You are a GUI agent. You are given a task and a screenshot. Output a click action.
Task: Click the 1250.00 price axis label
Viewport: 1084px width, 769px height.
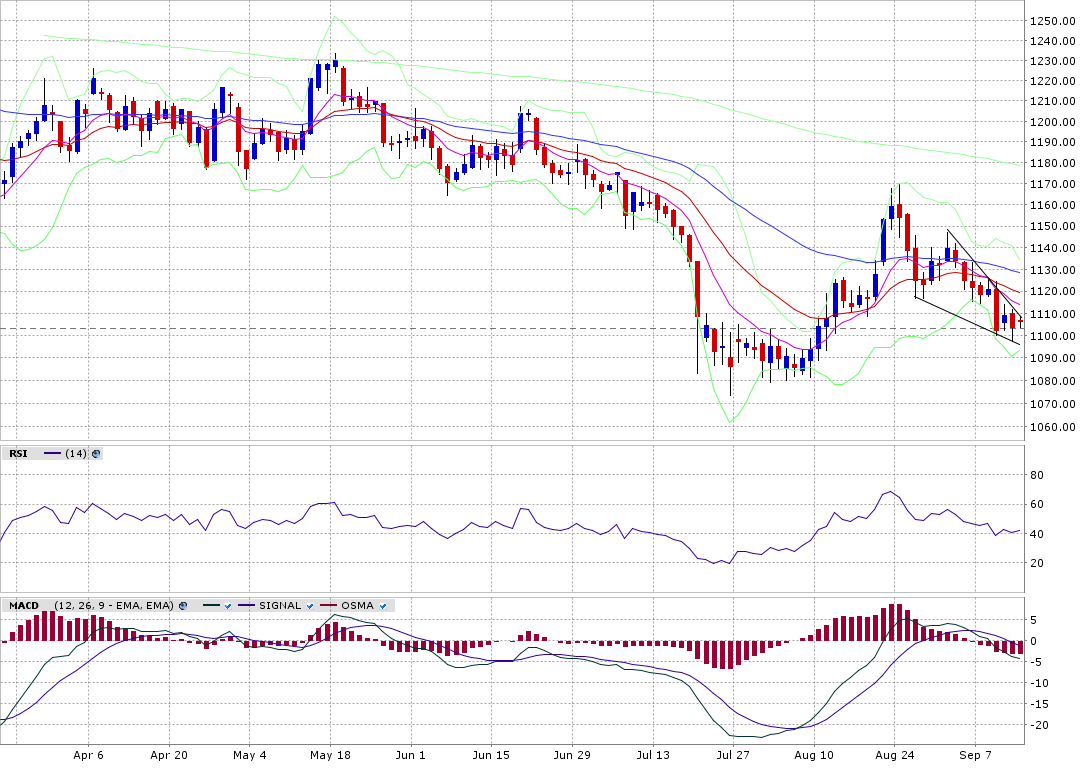1052,21
